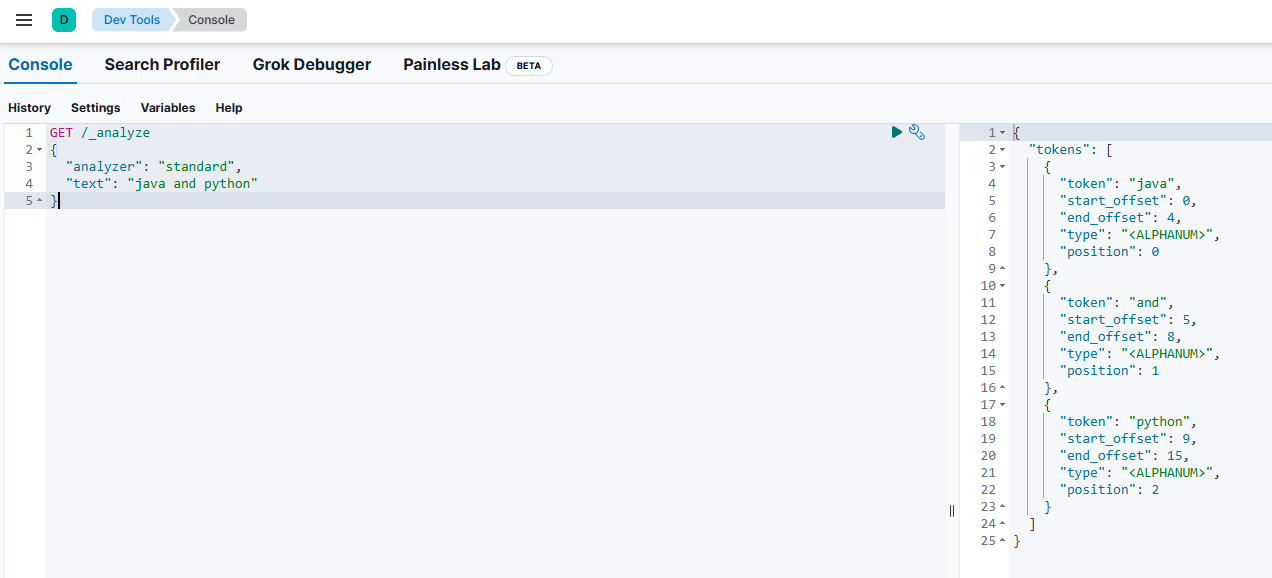This screenshot has width=1272, height=578.
Task: Collapse the root object in response line 1
Action: [x=1002, y=133]
